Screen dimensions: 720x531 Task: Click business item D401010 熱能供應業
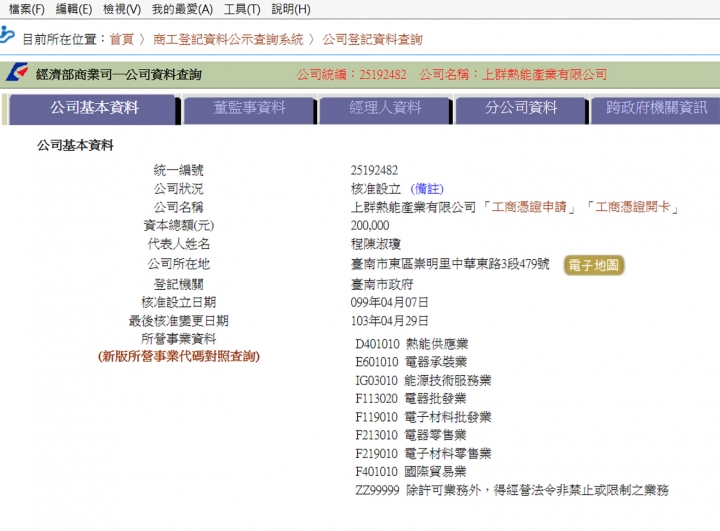click(x=411, y=344)
